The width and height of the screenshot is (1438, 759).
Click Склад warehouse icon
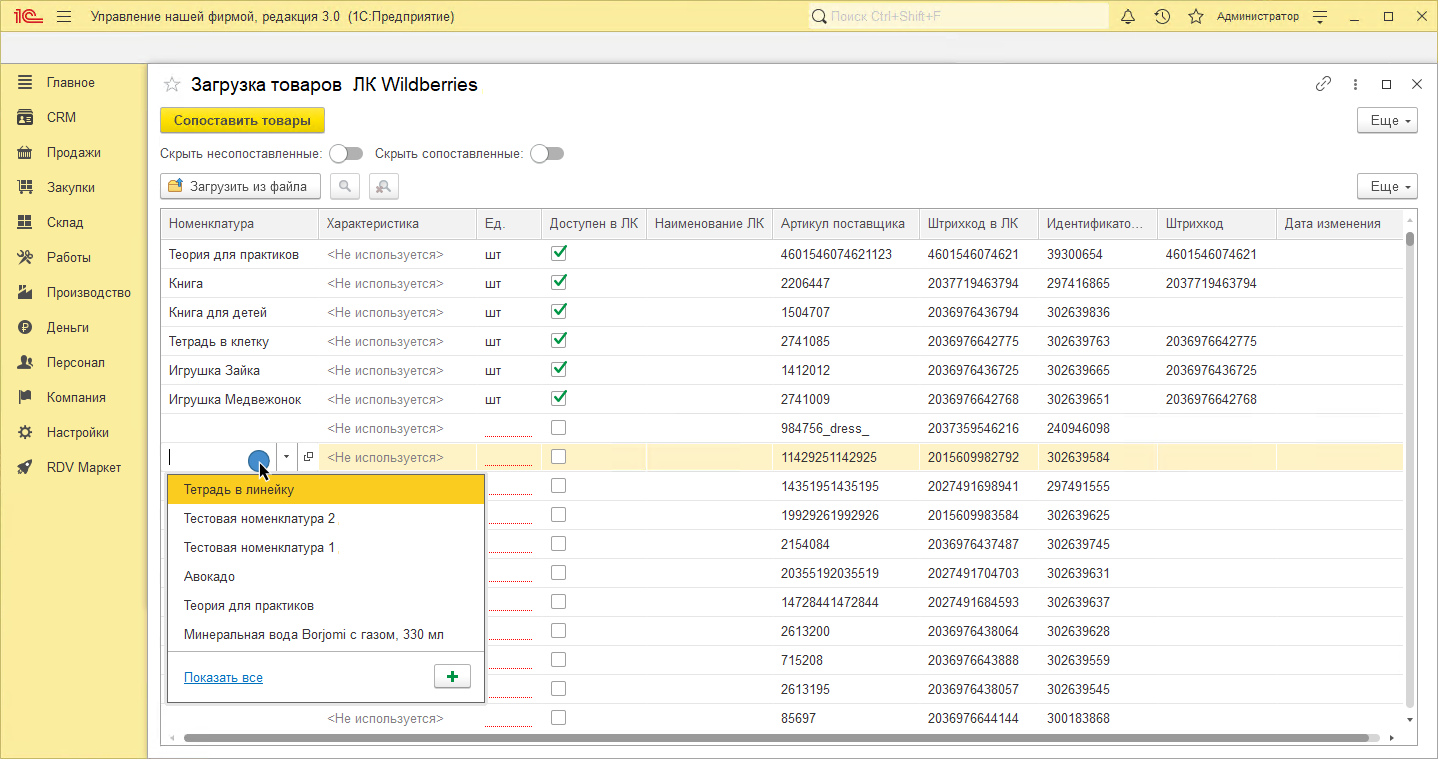point(25,222)
